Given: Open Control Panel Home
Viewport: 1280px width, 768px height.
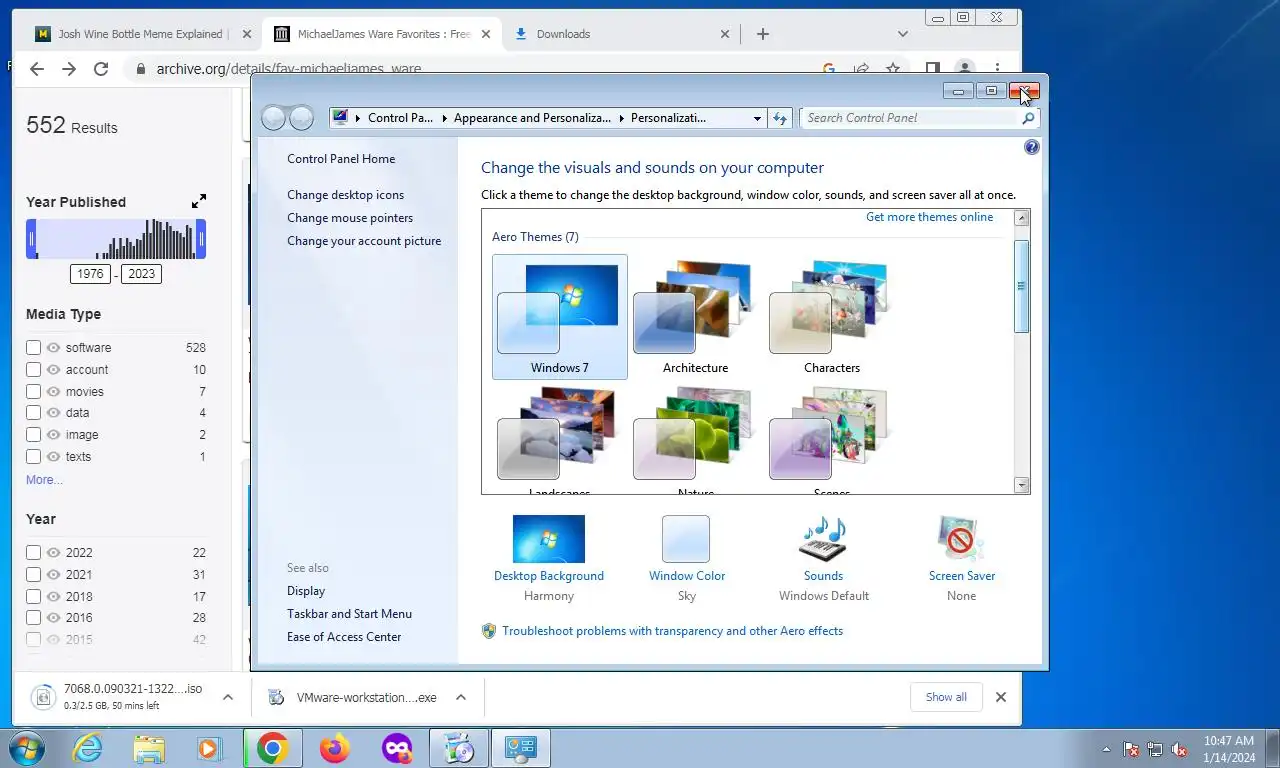Looking at the screenshot, I should [341, 159].
